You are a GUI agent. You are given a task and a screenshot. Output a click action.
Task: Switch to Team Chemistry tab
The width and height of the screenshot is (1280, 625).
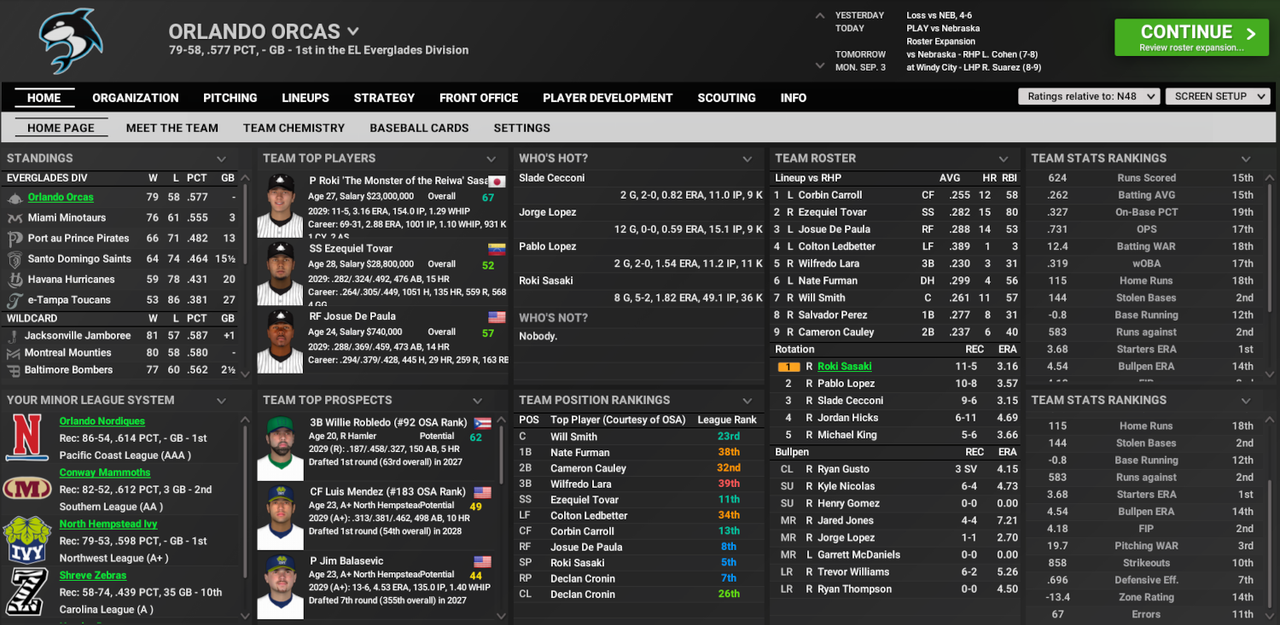tap(294, 128)
